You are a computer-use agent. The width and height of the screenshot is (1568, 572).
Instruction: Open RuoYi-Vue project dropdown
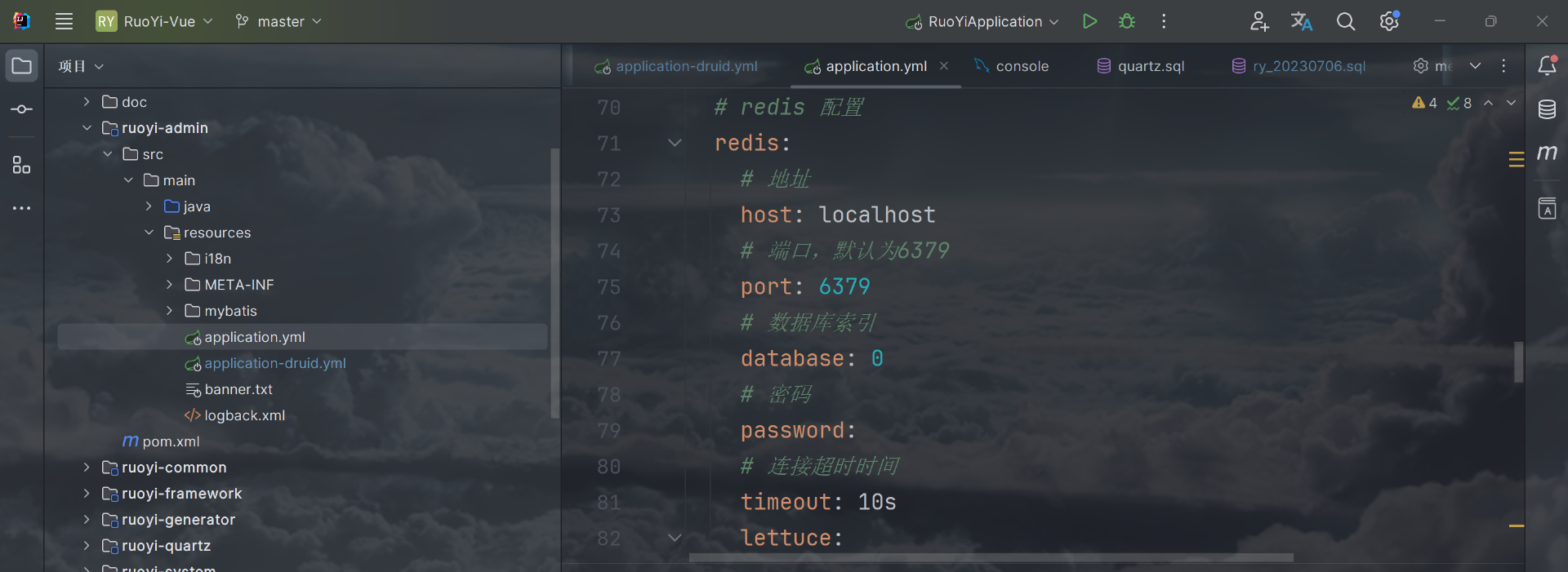pos(154,21)
